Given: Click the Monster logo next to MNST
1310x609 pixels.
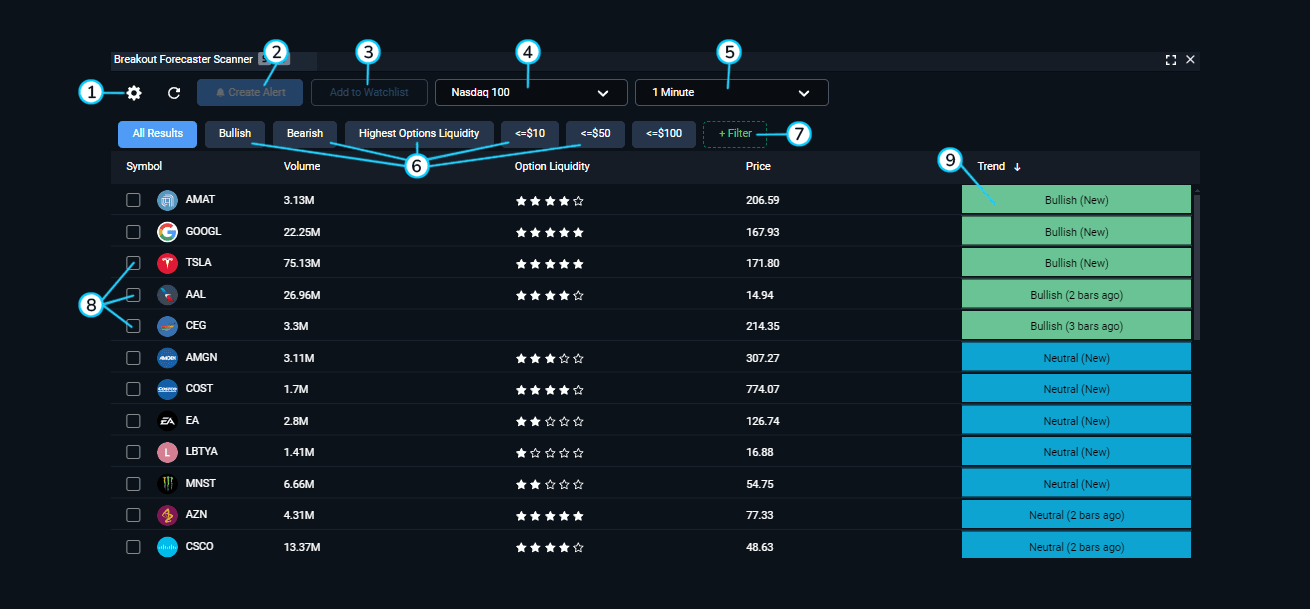Looking at the screenshot, I should [167, 483].
